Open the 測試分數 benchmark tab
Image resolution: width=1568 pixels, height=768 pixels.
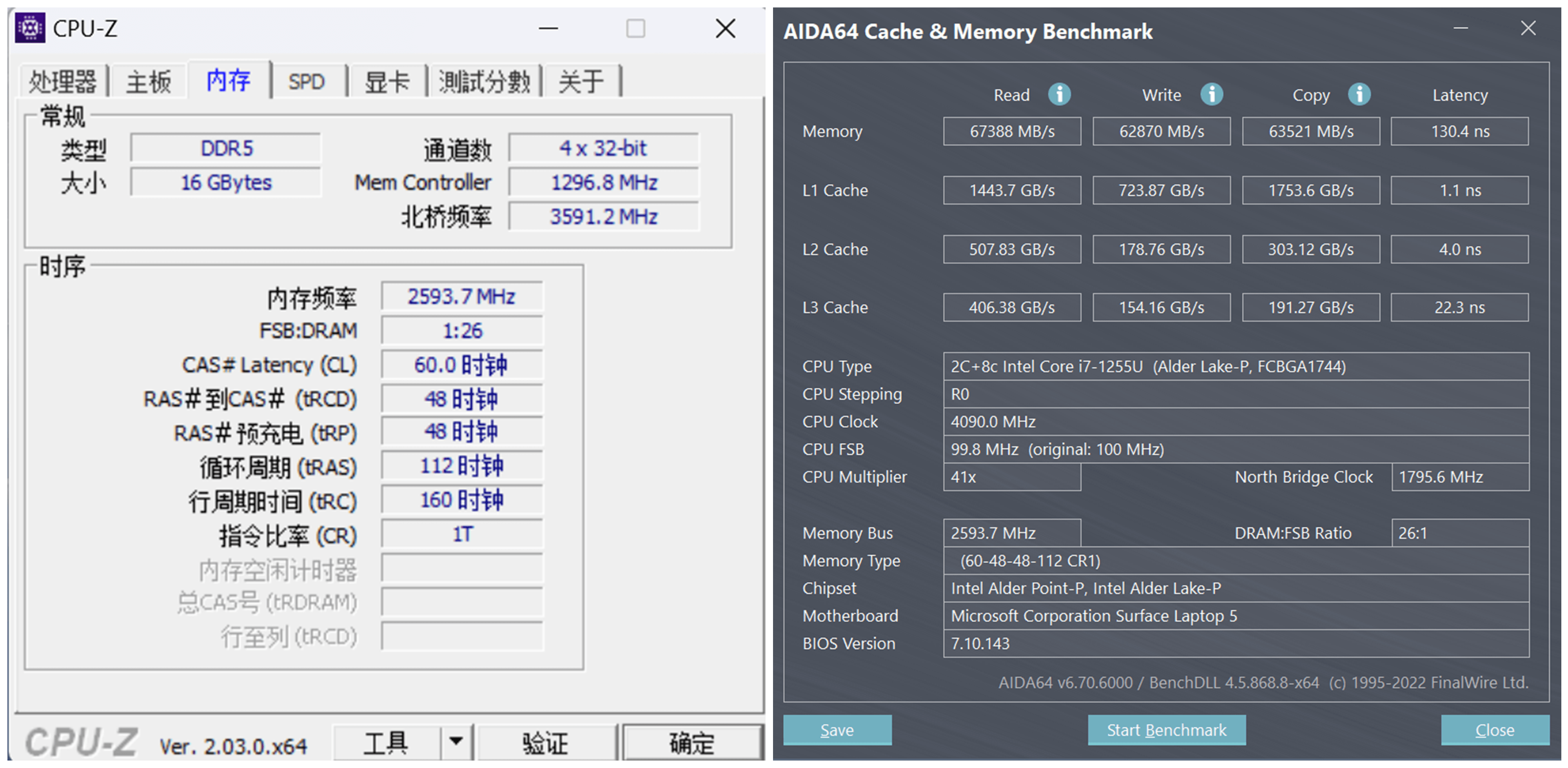(x=485, y=82)
